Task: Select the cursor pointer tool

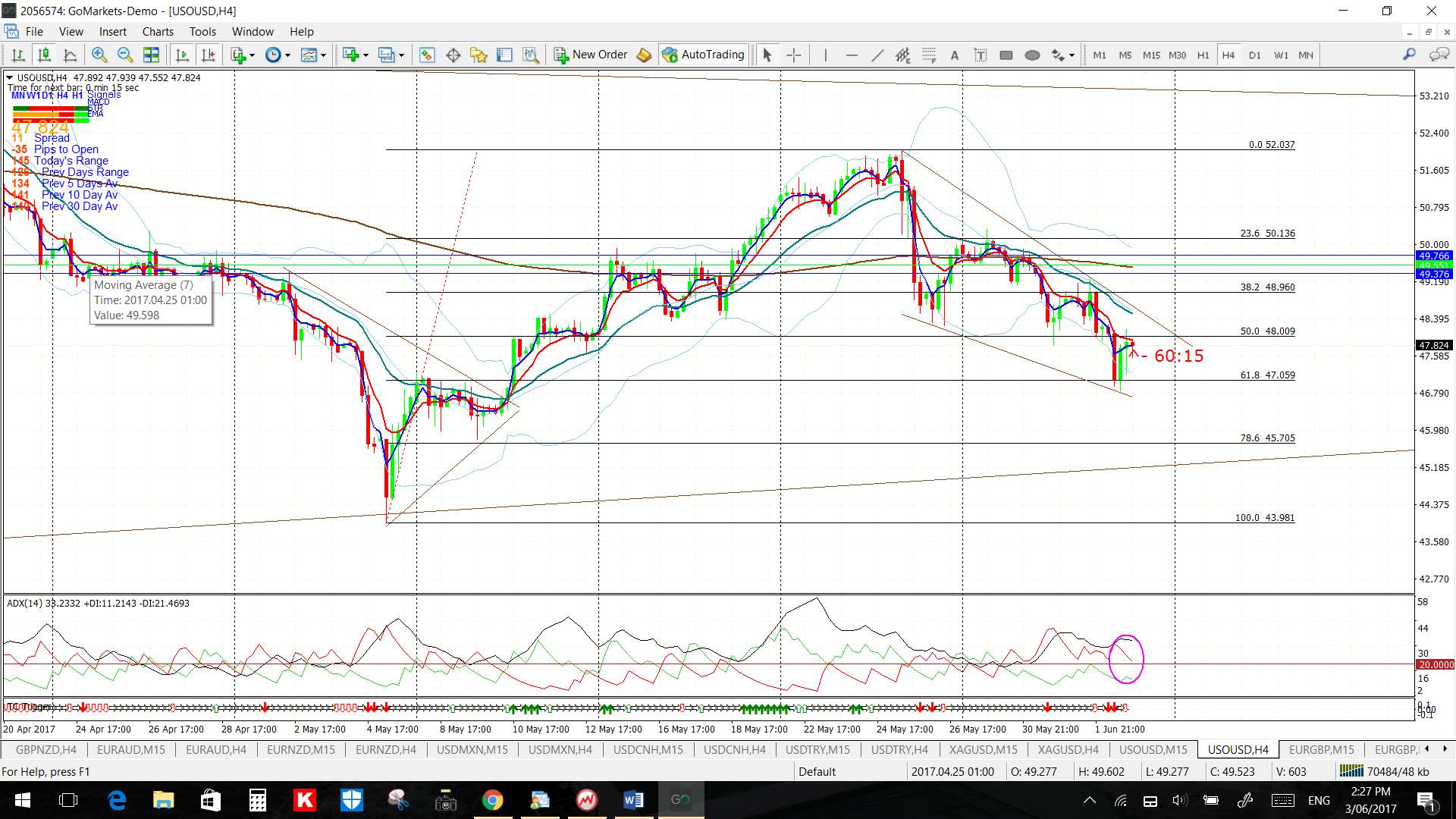Action: click(x=767, y=55)
